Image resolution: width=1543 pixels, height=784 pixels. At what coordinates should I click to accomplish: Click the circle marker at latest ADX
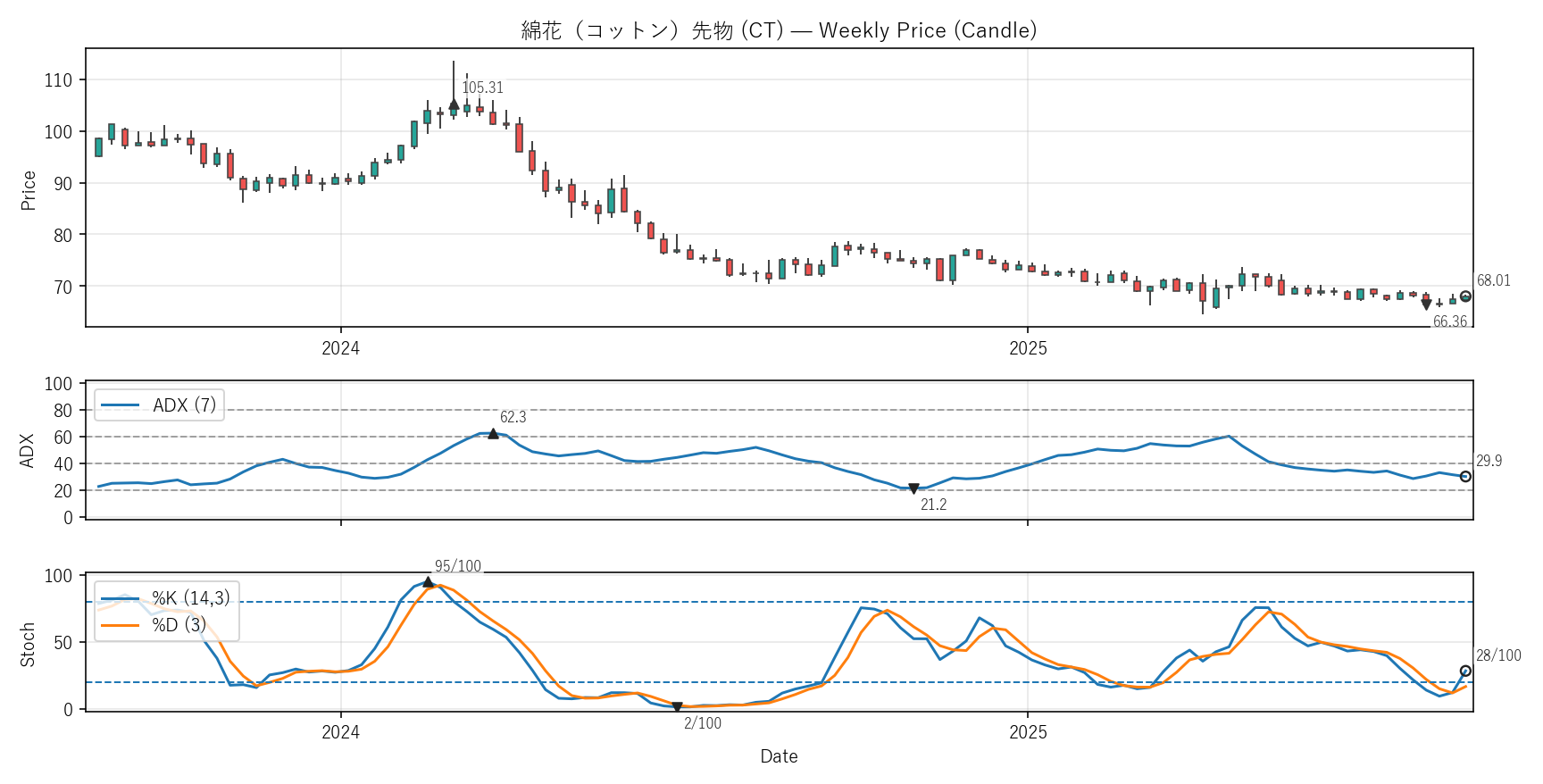tap(1465, 477)
